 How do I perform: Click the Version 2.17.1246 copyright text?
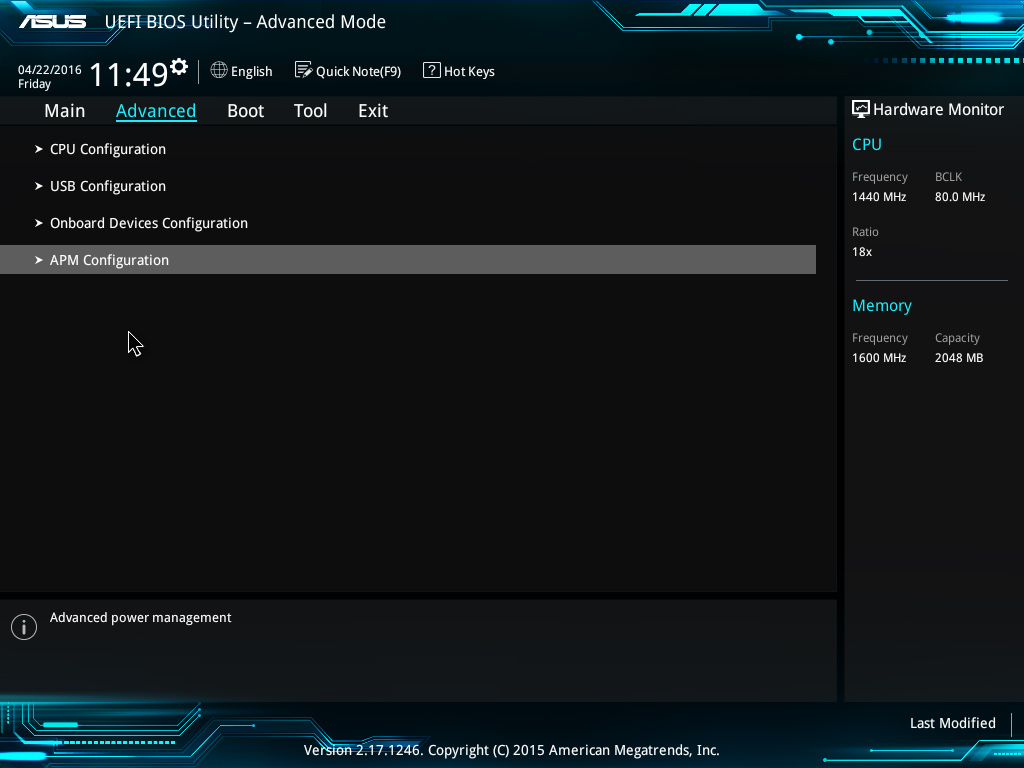coord(511,750)
